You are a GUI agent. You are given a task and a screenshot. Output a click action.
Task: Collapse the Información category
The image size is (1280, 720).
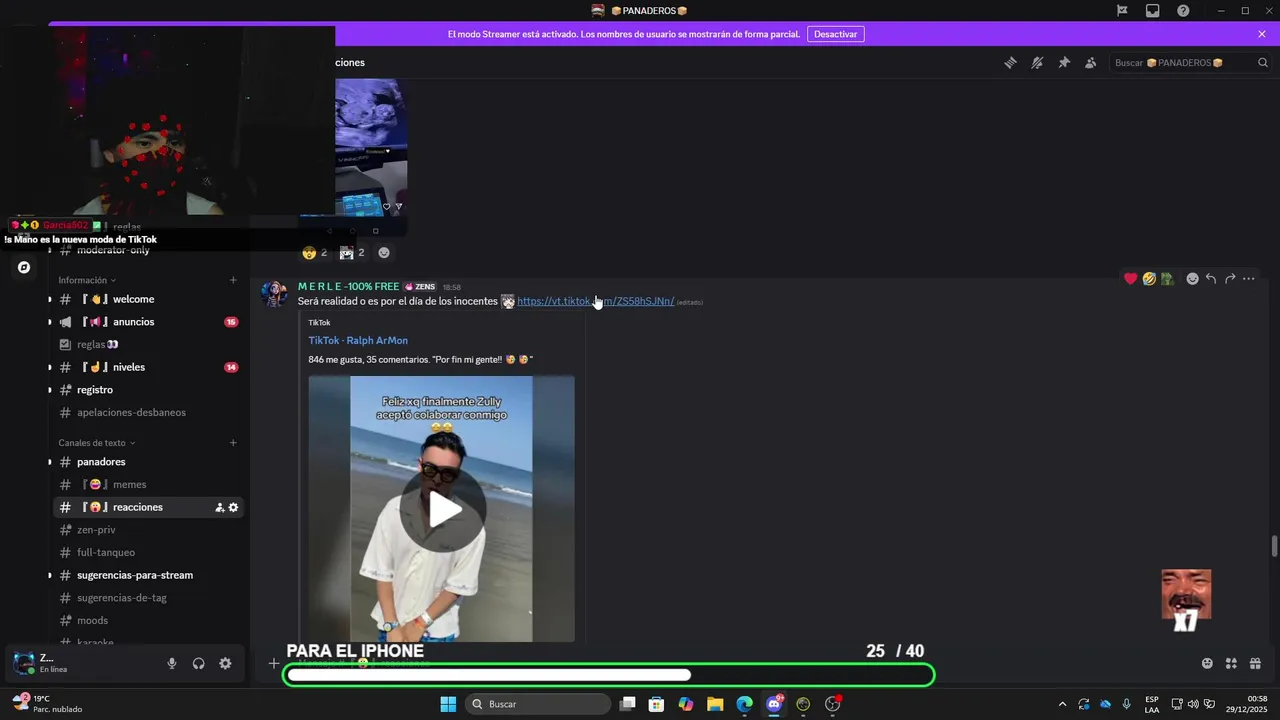pyautogui.click(x=87, y=280)
